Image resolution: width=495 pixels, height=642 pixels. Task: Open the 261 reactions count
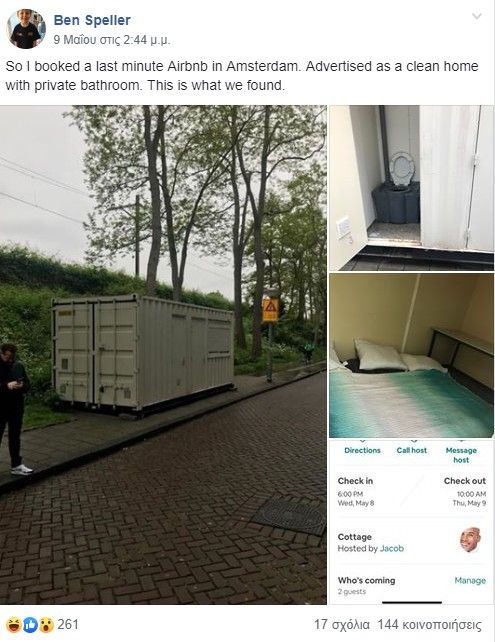pos(68,624)
